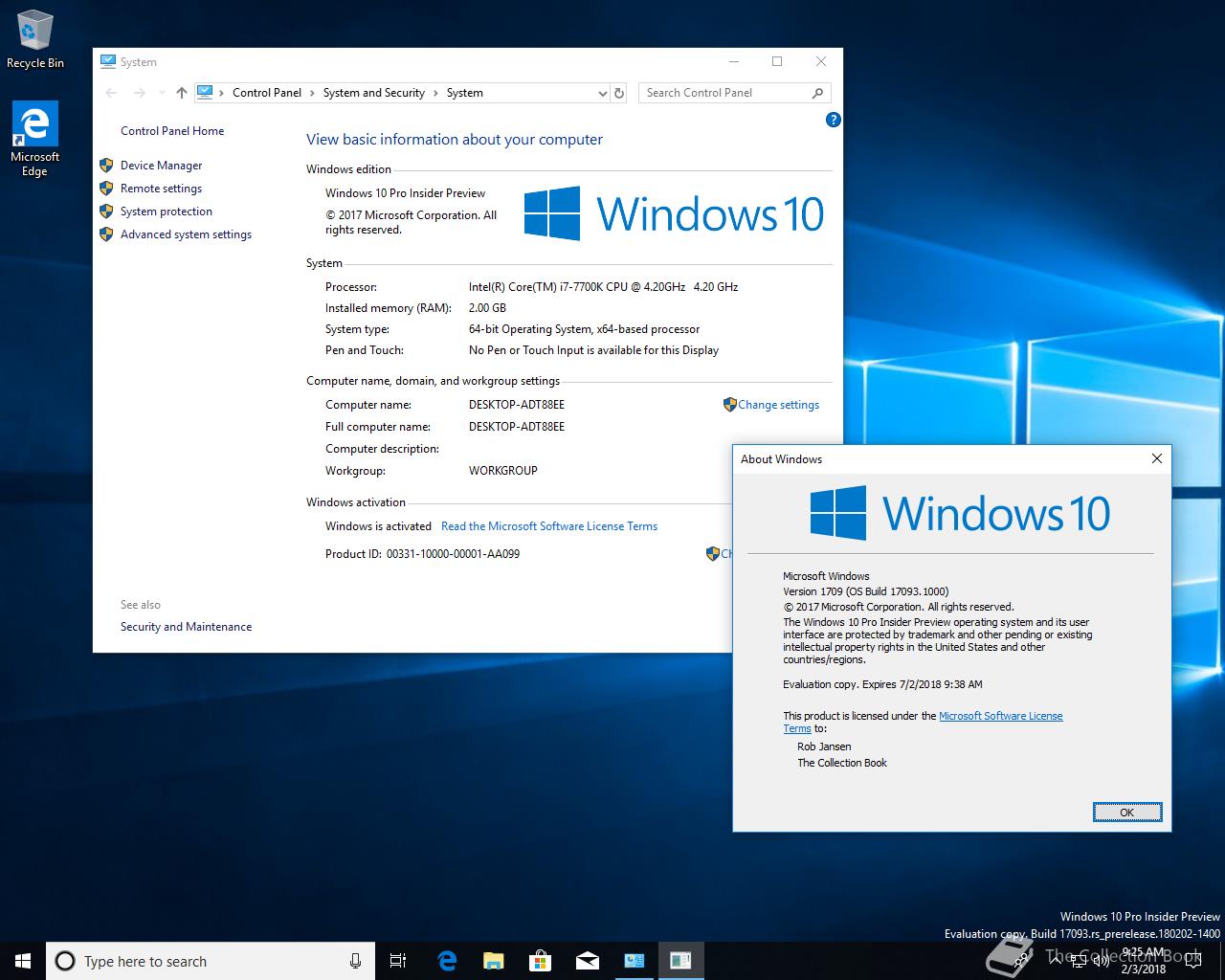Open the Windows Start menu
The height and width of the screenshot is (980, 1225).
[23, 961]
